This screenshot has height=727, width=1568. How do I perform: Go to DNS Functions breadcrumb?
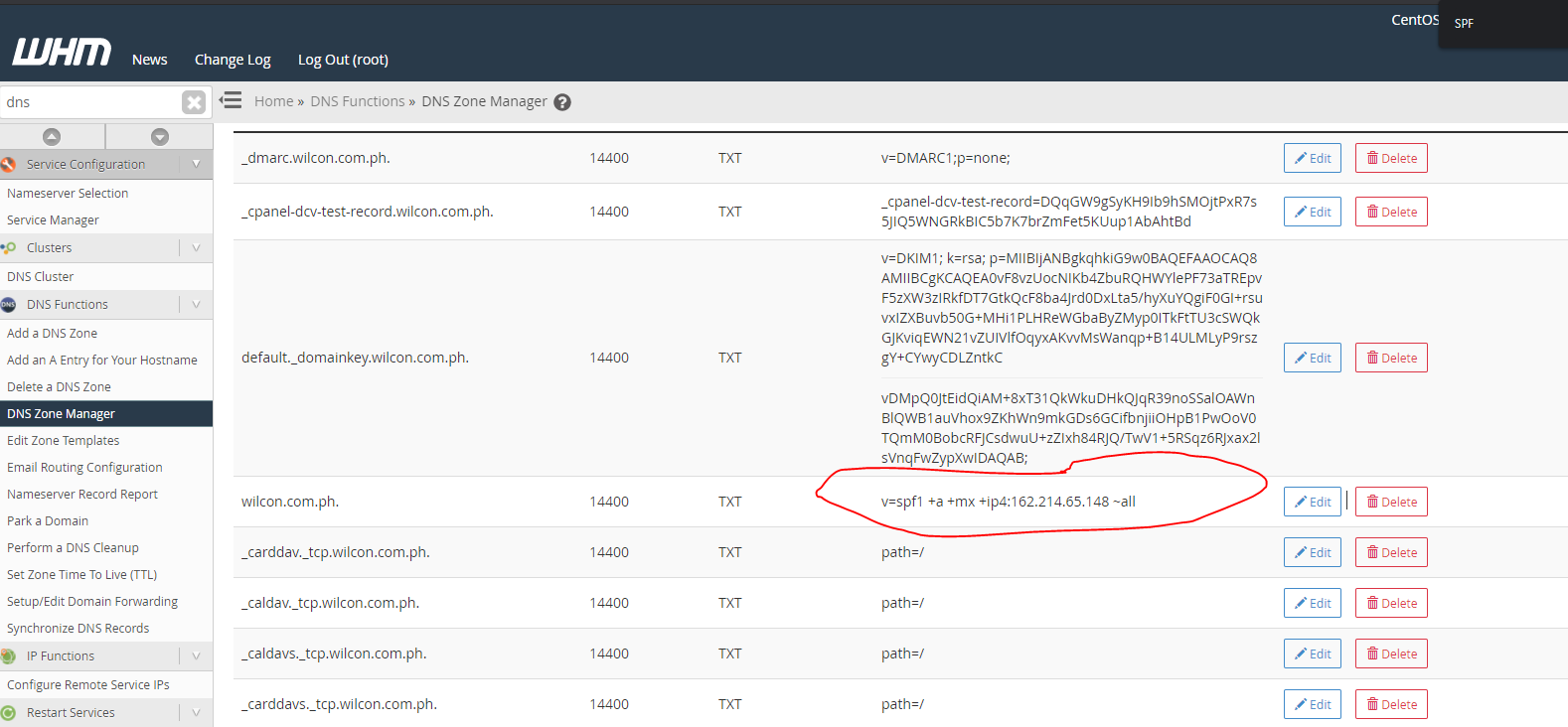[357, 101]
